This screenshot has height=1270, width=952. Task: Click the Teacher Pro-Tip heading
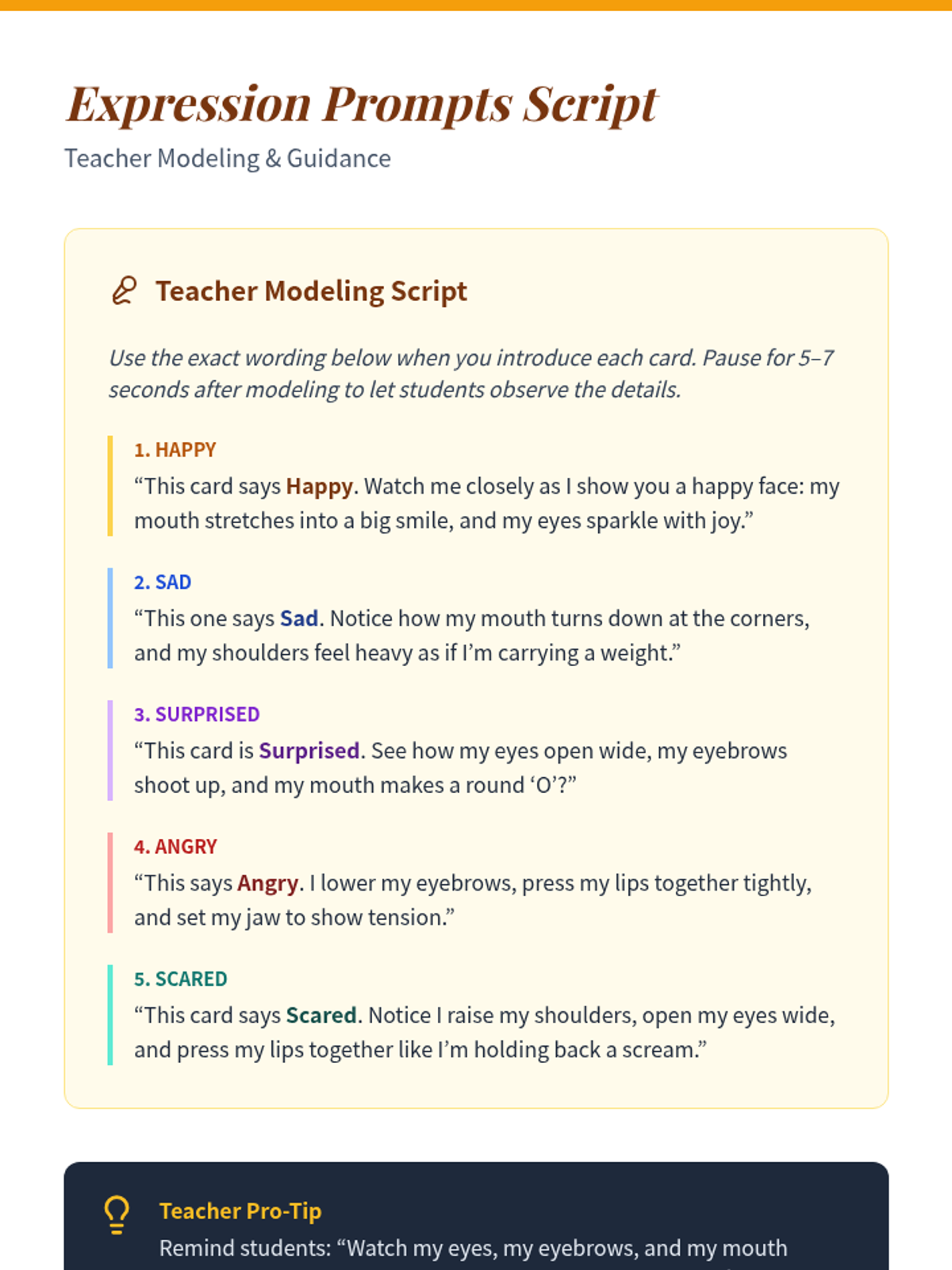click(240, 1211)
